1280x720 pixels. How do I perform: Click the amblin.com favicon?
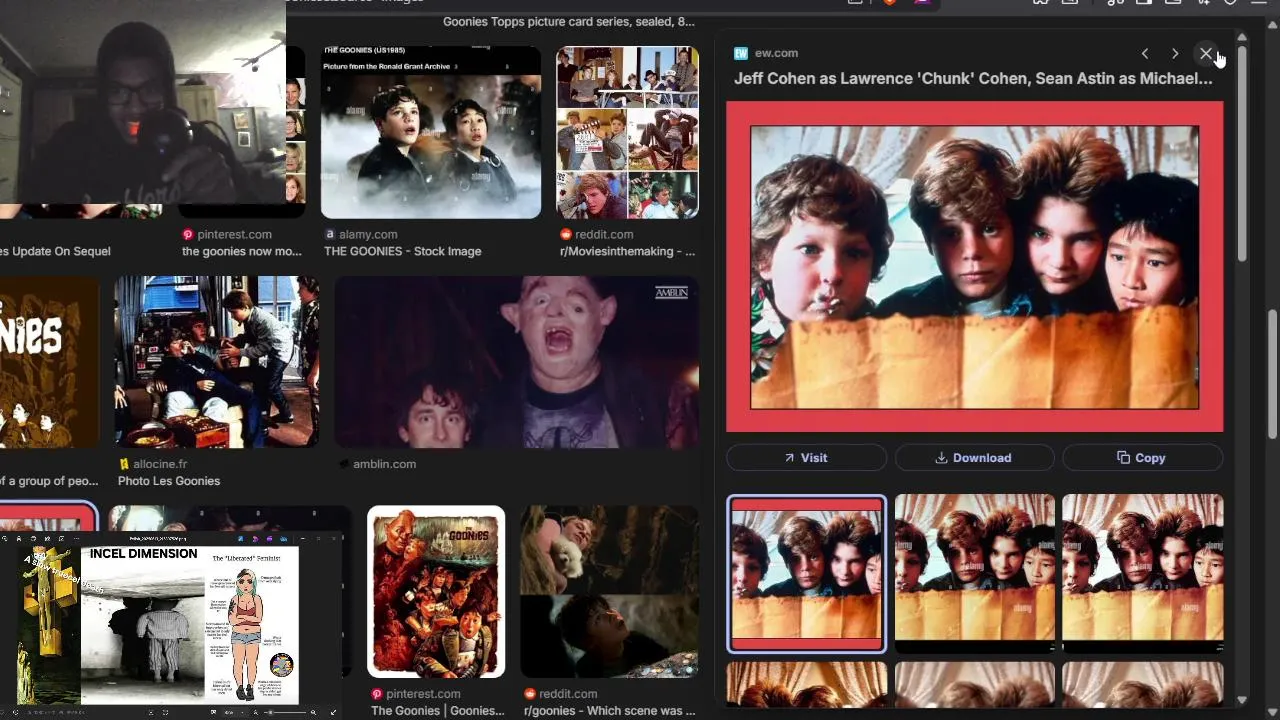point(344,464)
